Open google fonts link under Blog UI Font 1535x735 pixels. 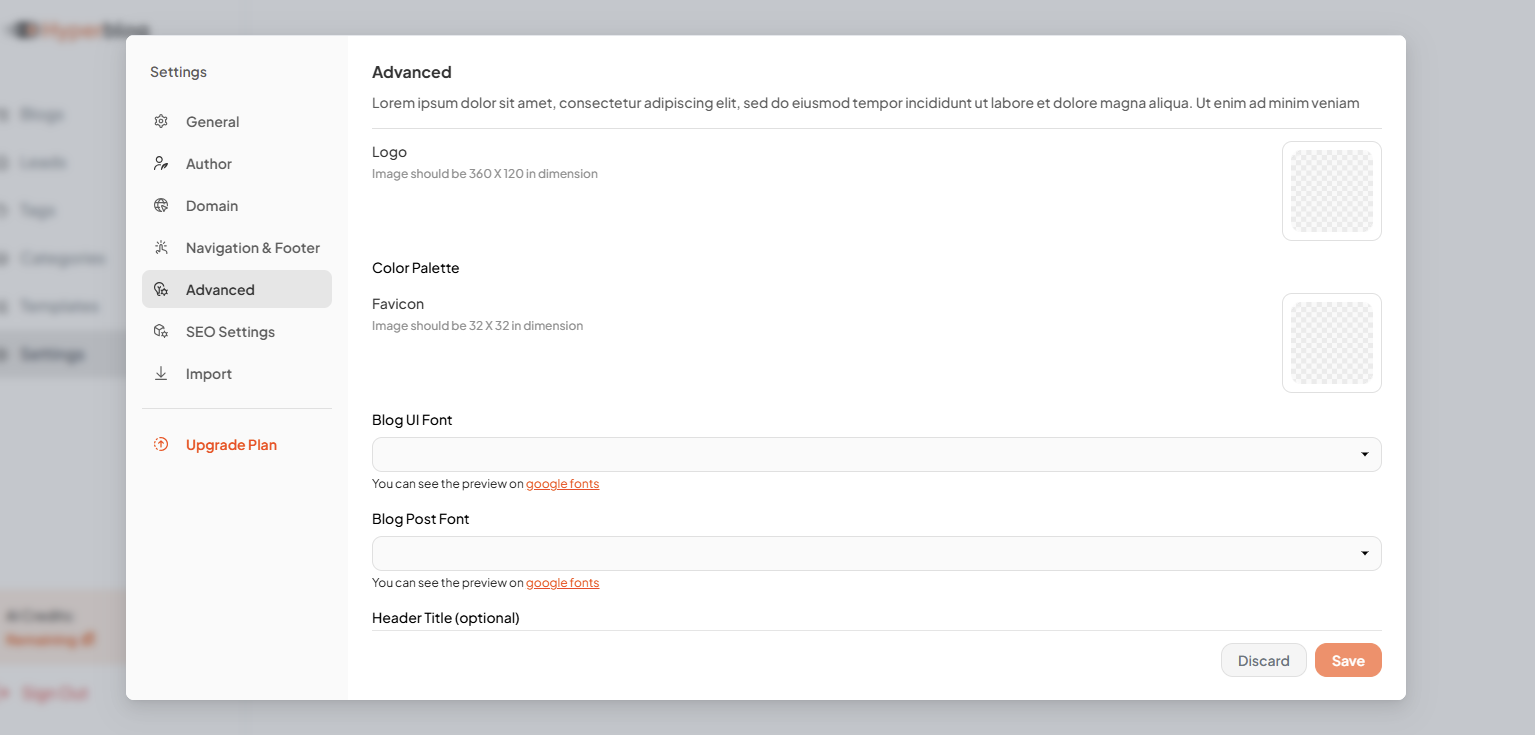pos(562,483)
